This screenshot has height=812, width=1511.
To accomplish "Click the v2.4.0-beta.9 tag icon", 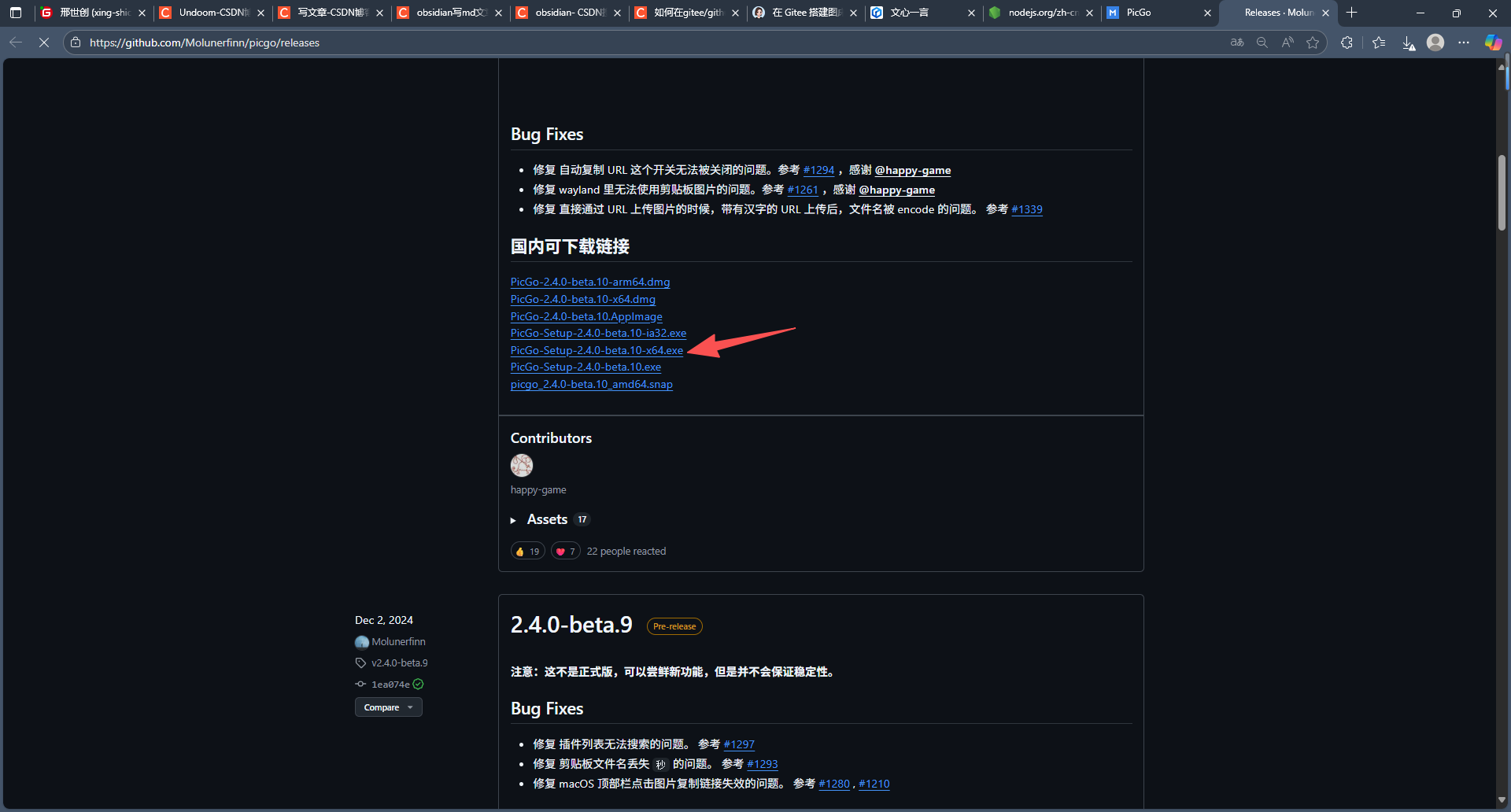I will pos(361,663).
